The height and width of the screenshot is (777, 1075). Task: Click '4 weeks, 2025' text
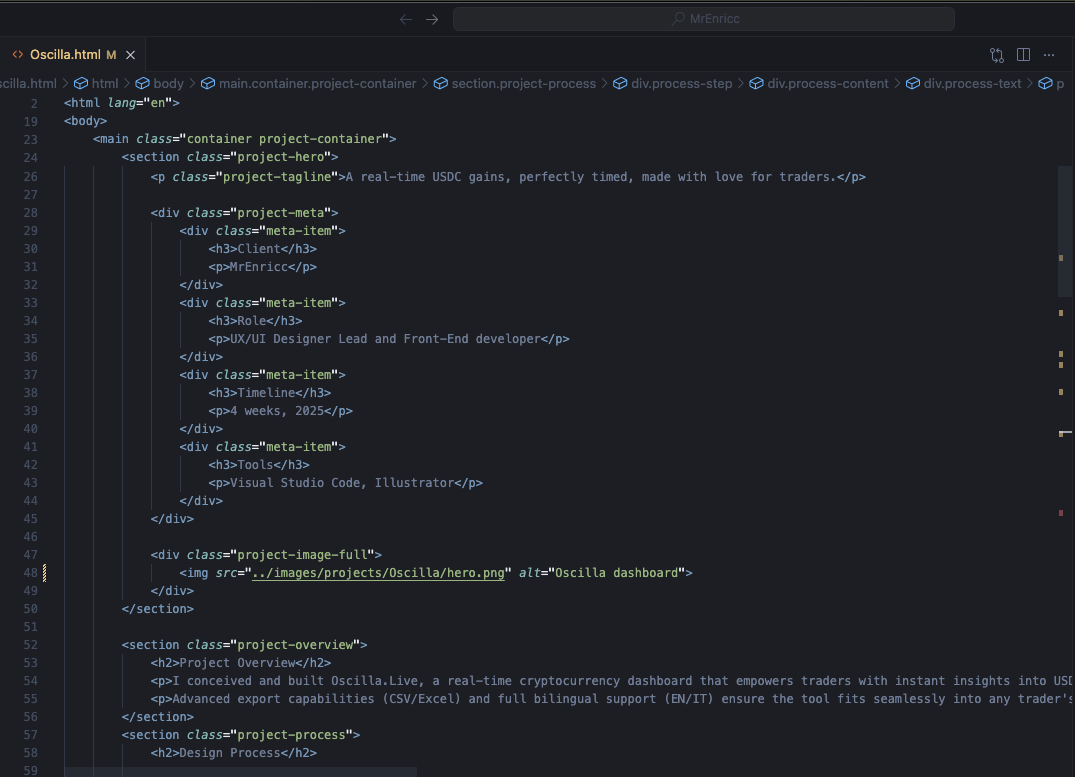pyautogui.click(x=277, y=411)
